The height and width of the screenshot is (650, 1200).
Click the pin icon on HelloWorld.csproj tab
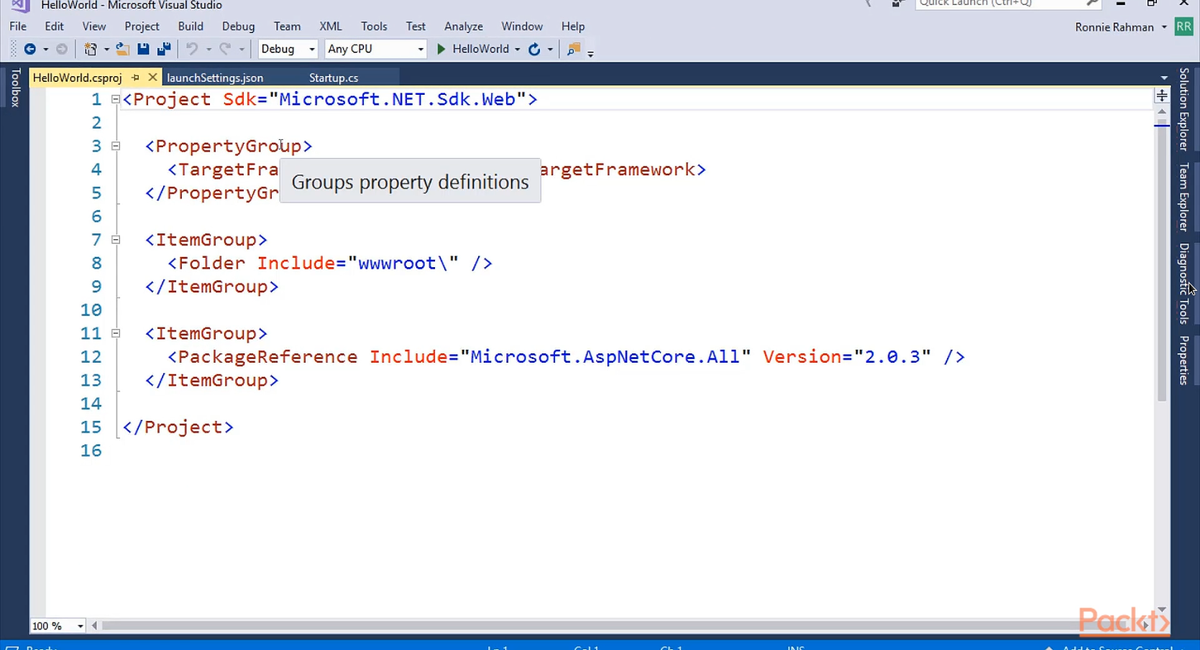click(x=134, y=78)
